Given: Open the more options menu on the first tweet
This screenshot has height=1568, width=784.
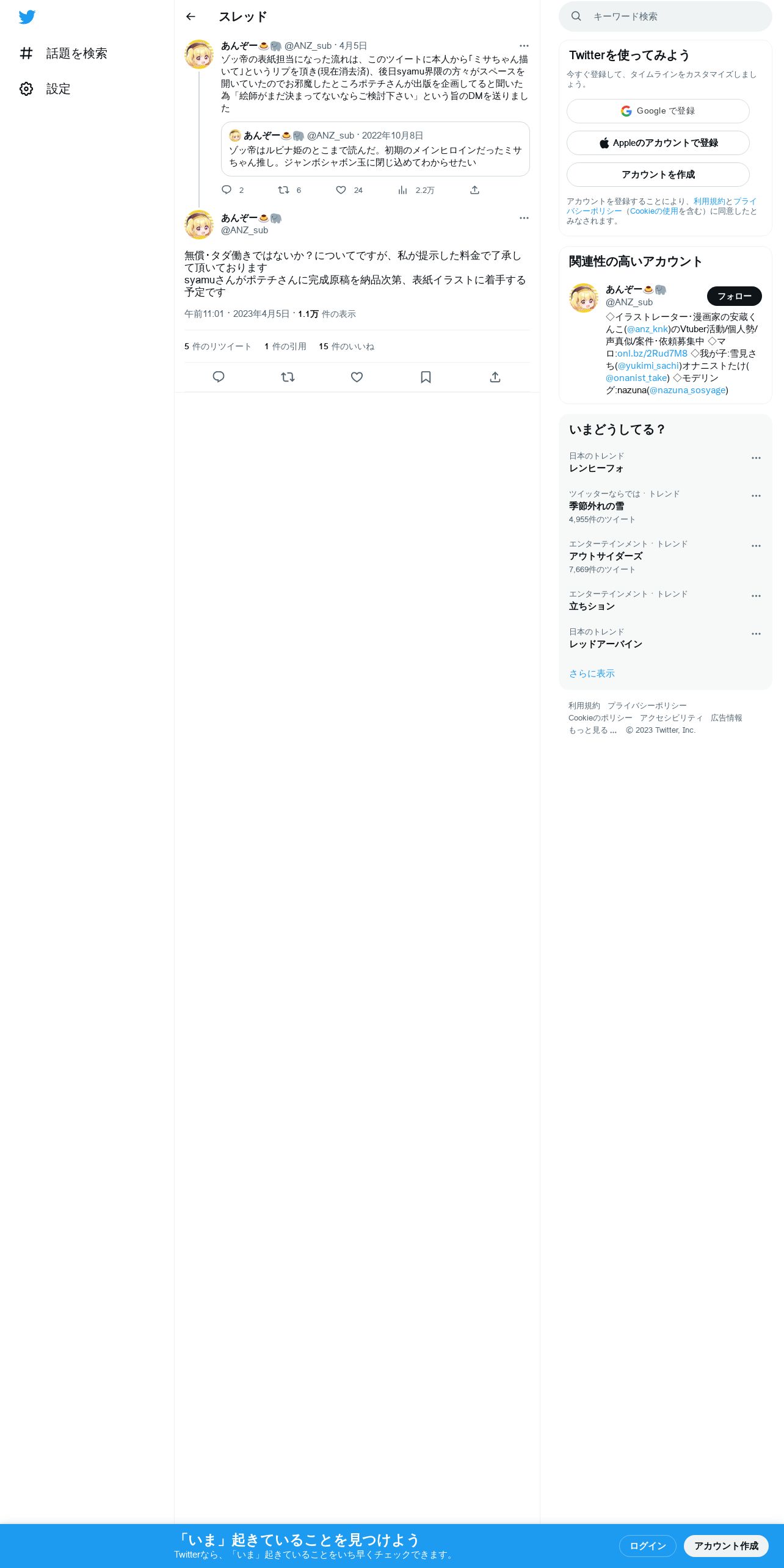Looking at the screenshot, I should tap(524, 46).
